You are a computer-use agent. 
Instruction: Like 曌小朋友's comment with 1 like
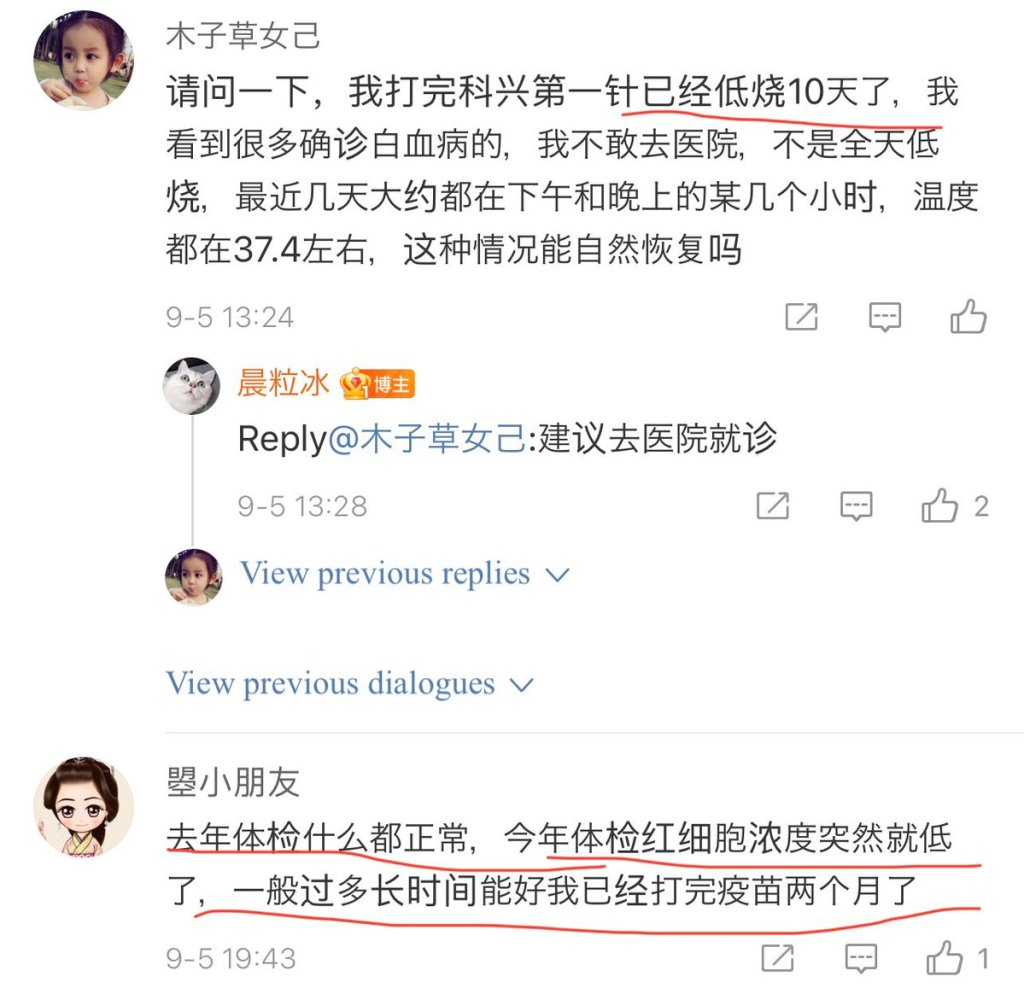(944, 958)
